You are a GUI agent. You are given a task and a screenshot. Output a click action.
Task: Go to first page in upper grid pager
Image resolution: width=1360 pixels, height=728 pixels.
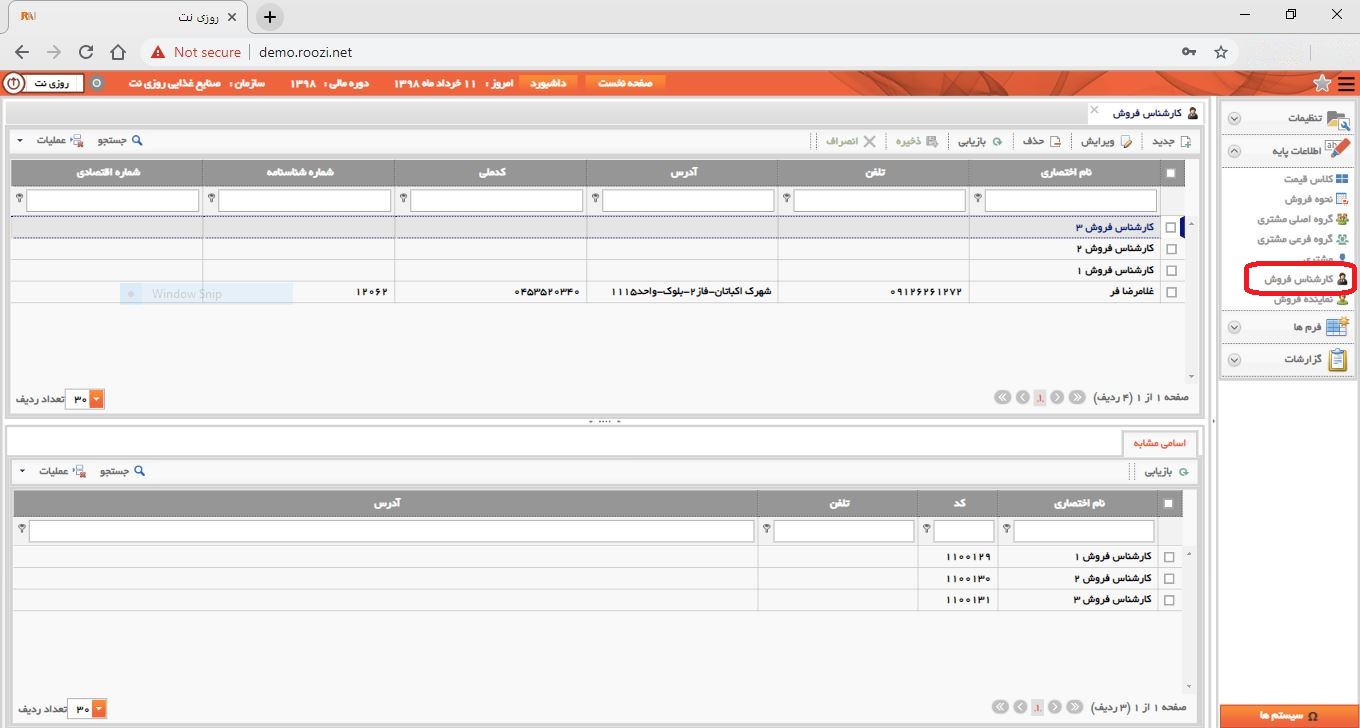[x=1077, y=398]
